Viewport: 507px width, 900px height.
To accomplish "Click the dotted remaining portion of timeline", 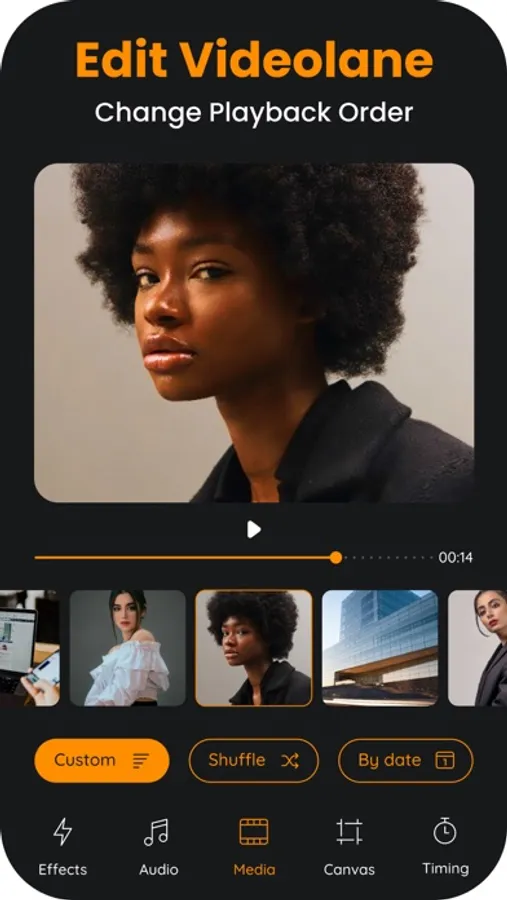I will pos(389,557).
